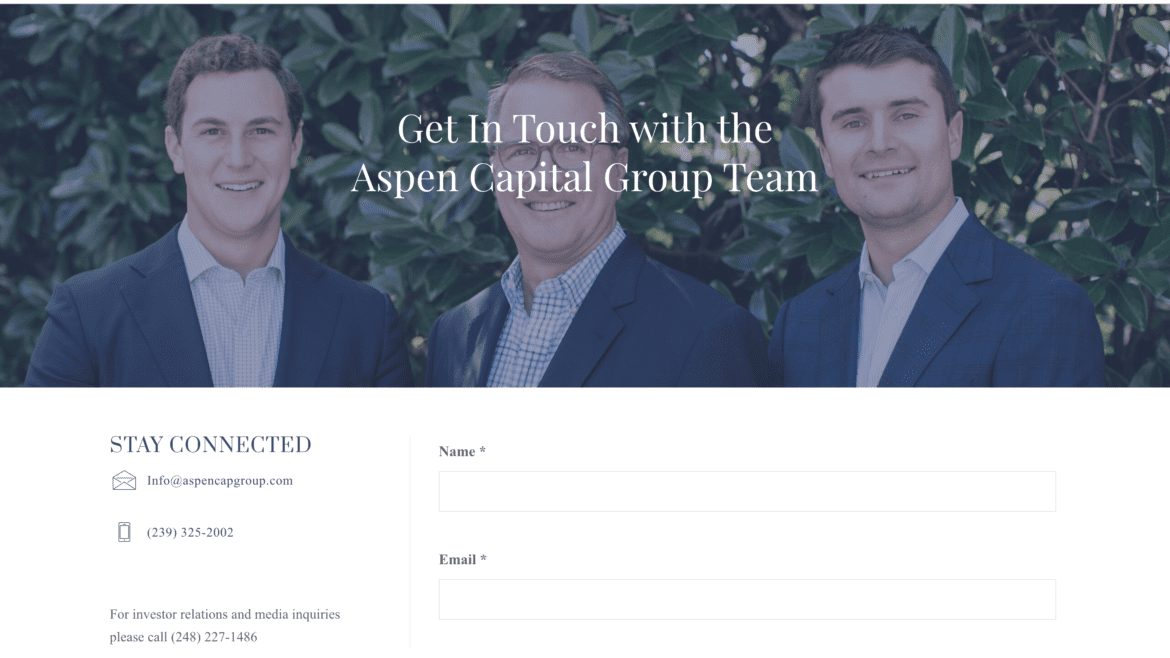This screenshot has width=1170, height=658.
Task: Click the asterisk beside the Email label
Action: [x=484, y=559]
